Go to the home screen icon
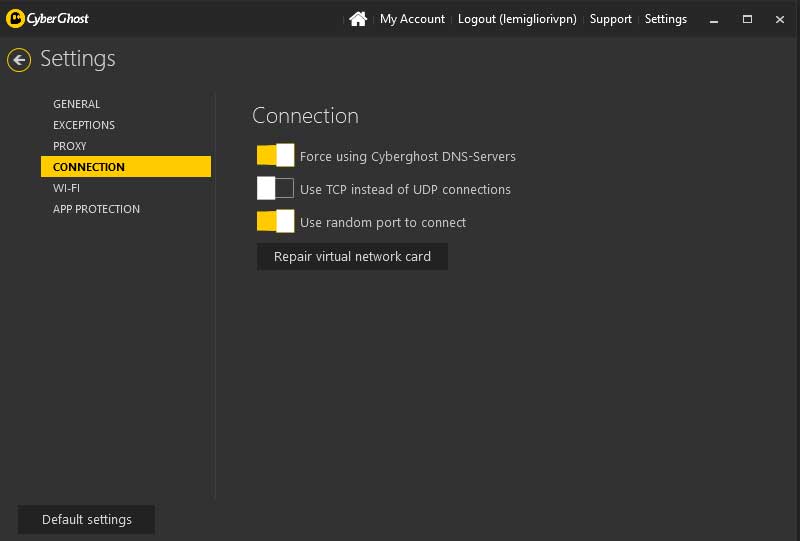Screen dimensions: 800x541 click(358, 19)
